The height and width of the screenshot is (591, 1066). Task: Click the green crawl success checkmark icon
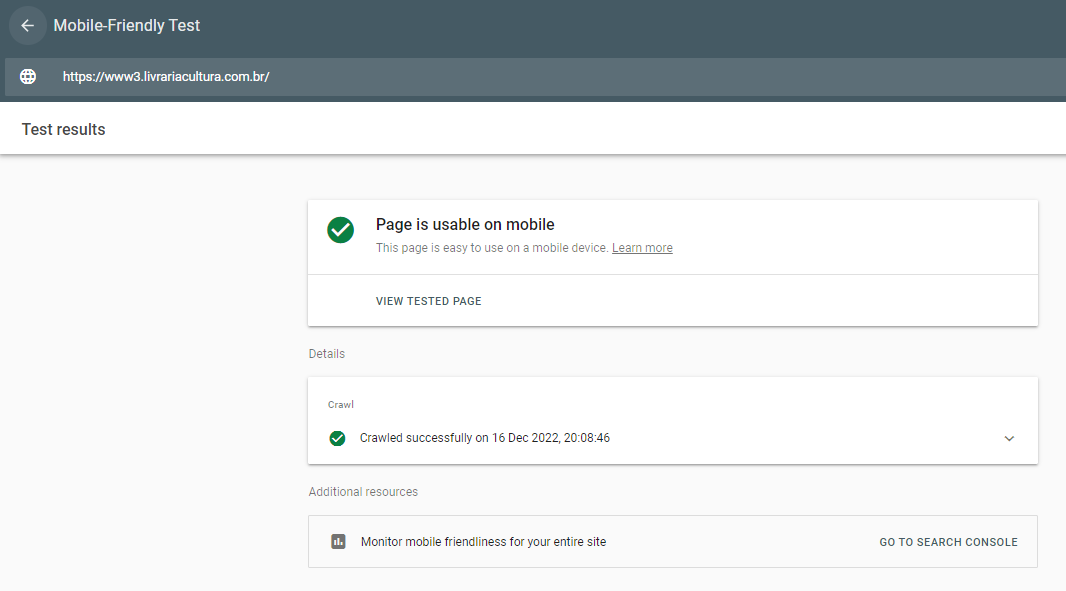[x=337, y=438]
